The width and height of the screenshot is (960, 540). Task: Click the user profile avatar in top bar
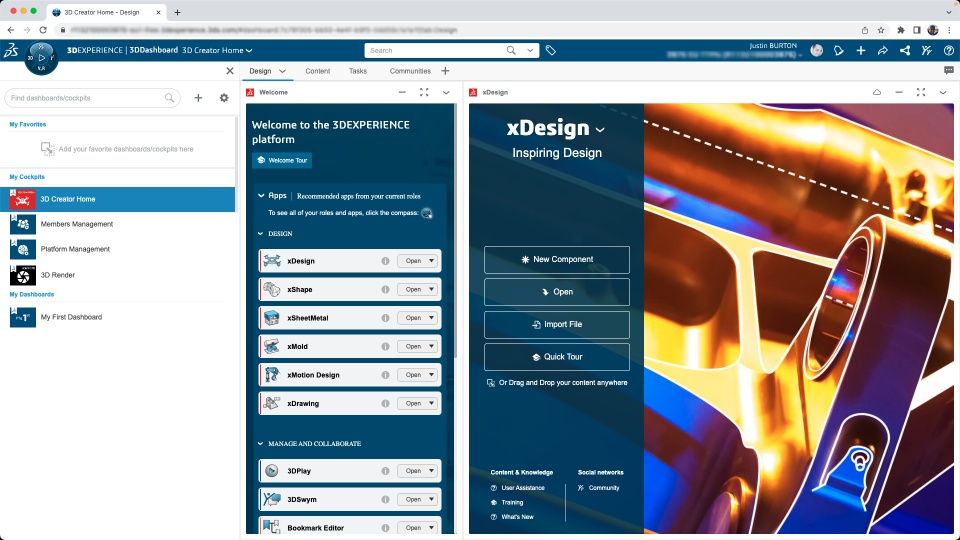pyautogui.click(x=817, y=50)
